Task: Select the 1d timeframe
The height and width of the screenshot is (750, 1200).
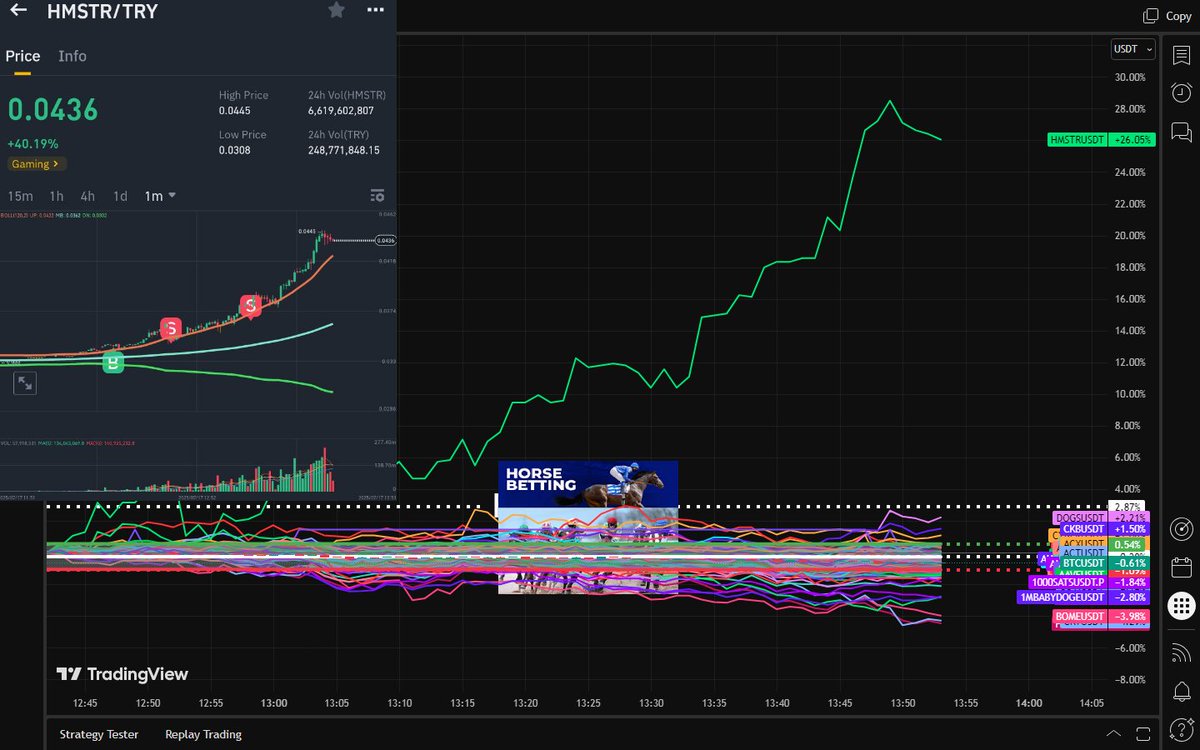Action: click(120, 196)
